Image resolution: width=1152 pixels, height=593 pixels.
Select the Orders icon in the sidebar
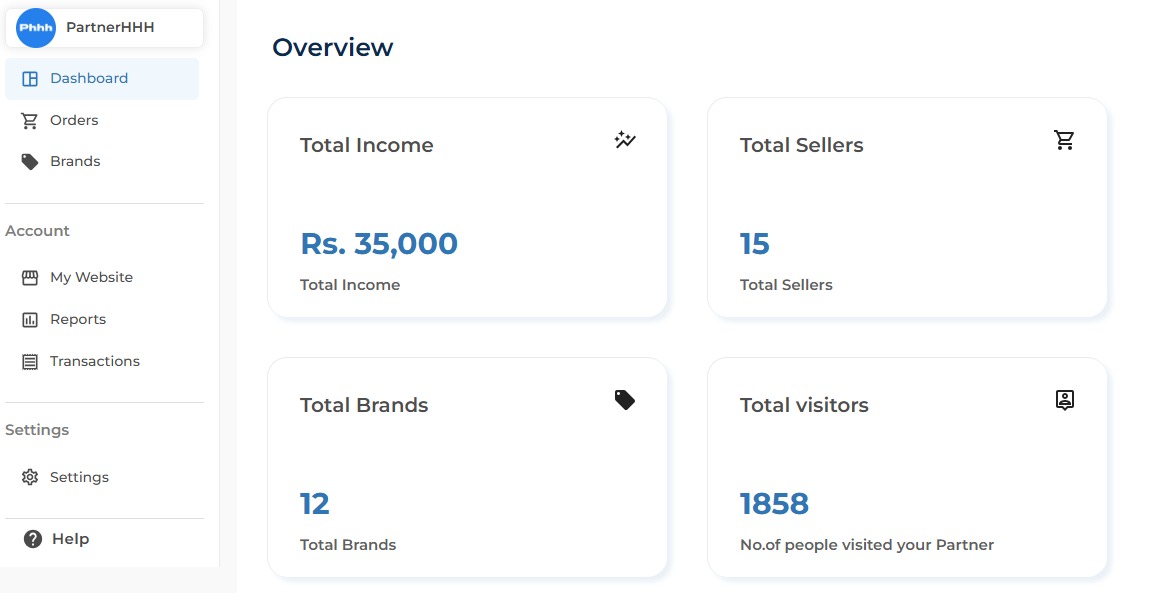point(30,120)
